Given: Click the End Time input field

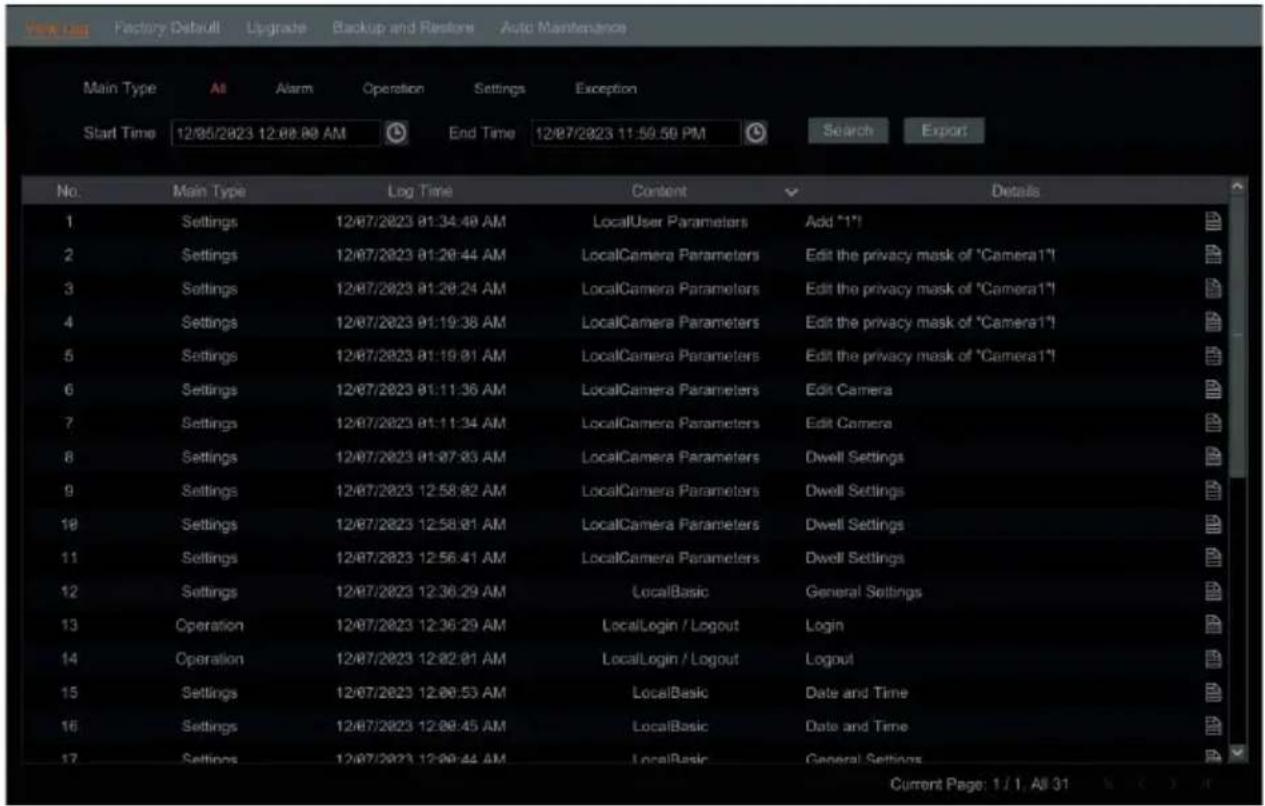Looking at the screenshot, I should pyautogui.click(x=636, y=133).
